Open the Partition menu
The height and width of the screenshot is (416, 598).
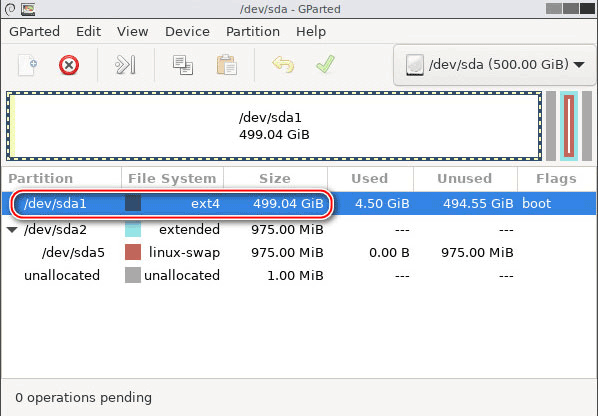click(253, 31)
